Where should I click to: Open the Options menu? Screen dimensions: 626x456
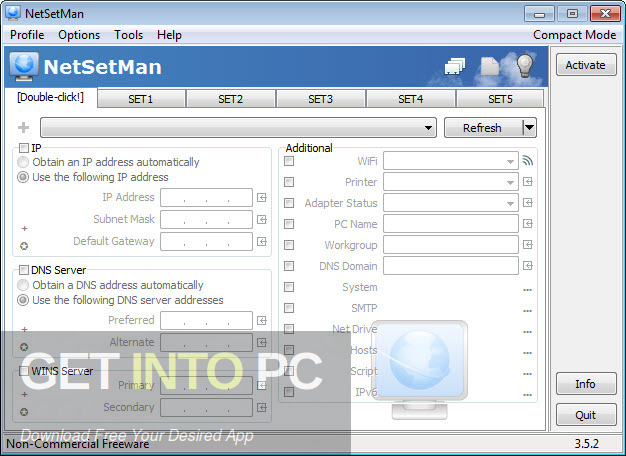[79, 35]
